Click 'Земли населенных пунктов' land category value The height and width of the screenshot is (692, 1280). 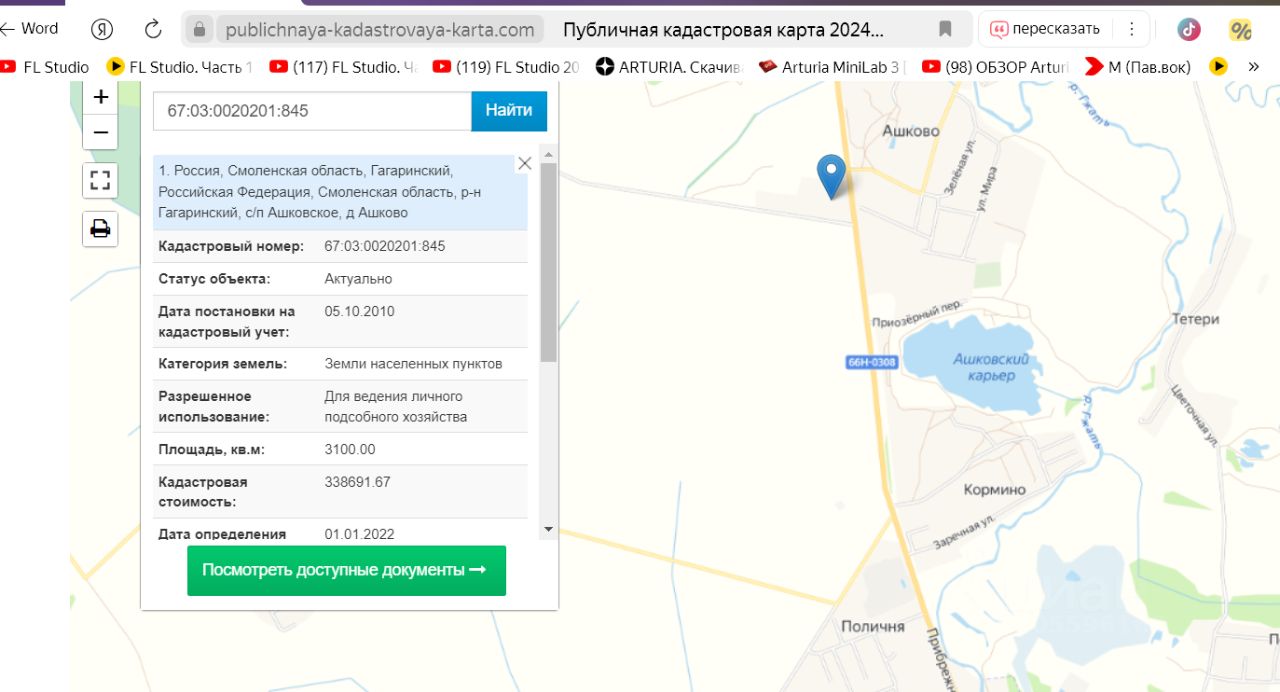[413, 364]
